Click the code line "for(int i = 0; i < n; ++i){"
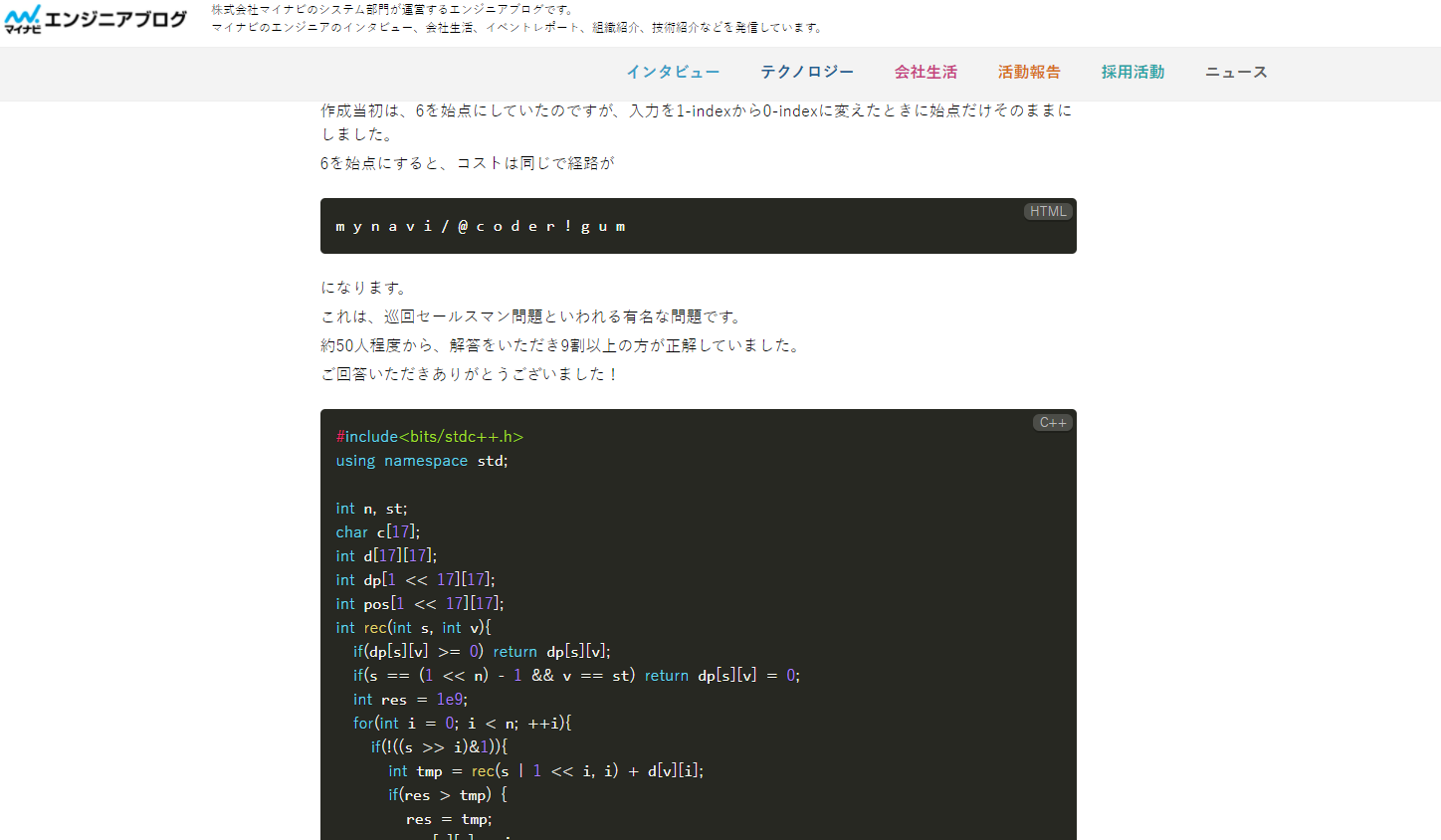Screen dimensions: 1441x840 [462, 724]
